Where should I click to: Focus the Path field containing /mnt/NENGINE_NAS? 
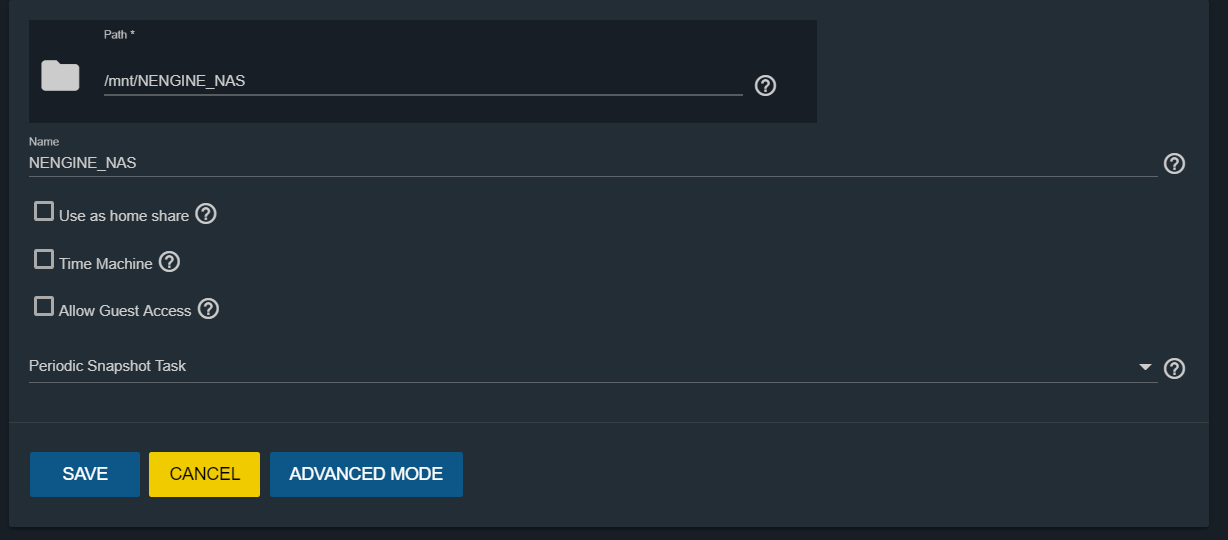point(423,81)
